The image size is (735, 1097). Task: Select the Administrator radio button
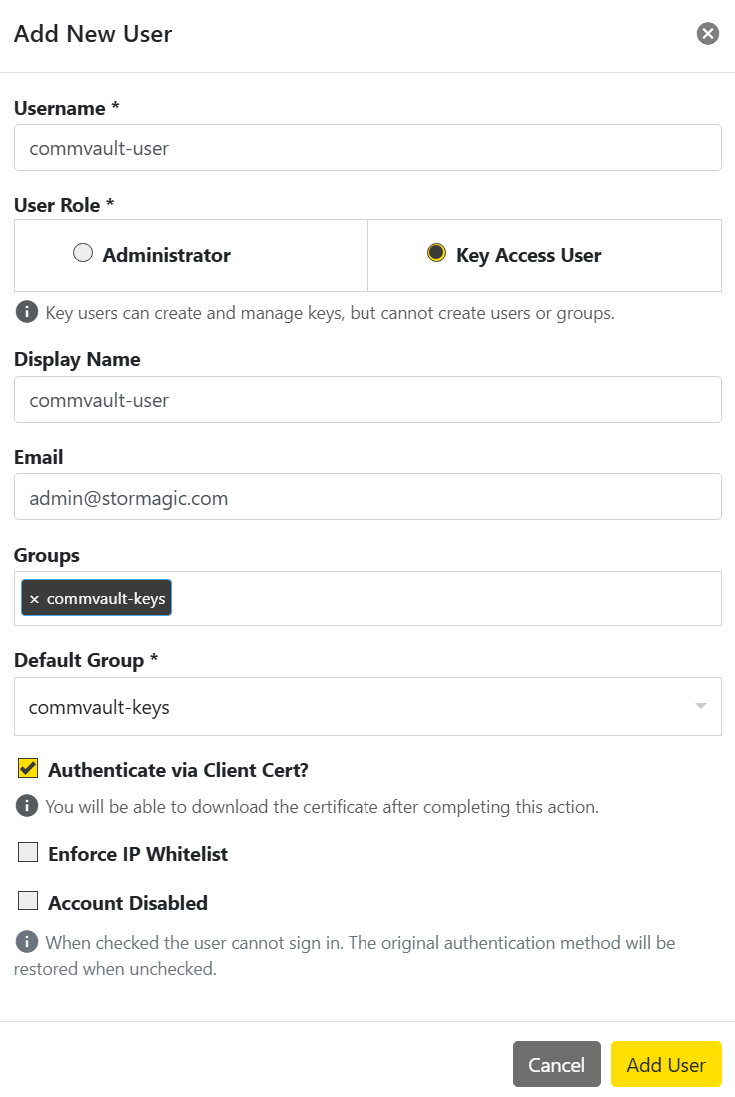click(x=83, y=253)
